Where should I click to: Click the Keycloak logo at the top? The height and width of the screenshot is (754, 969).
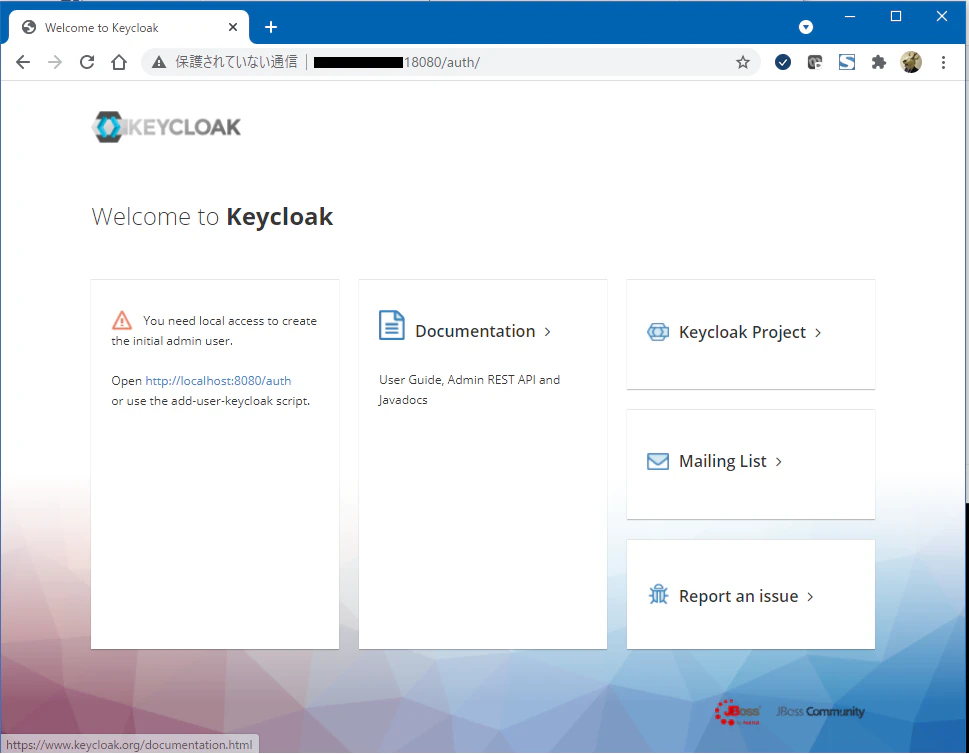166,127
